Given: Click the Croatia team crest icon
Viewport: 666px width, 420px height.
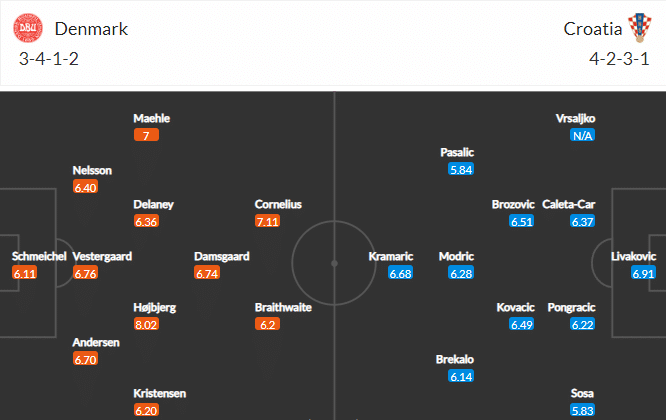Looking at the screenshot, I should point(638,28).
